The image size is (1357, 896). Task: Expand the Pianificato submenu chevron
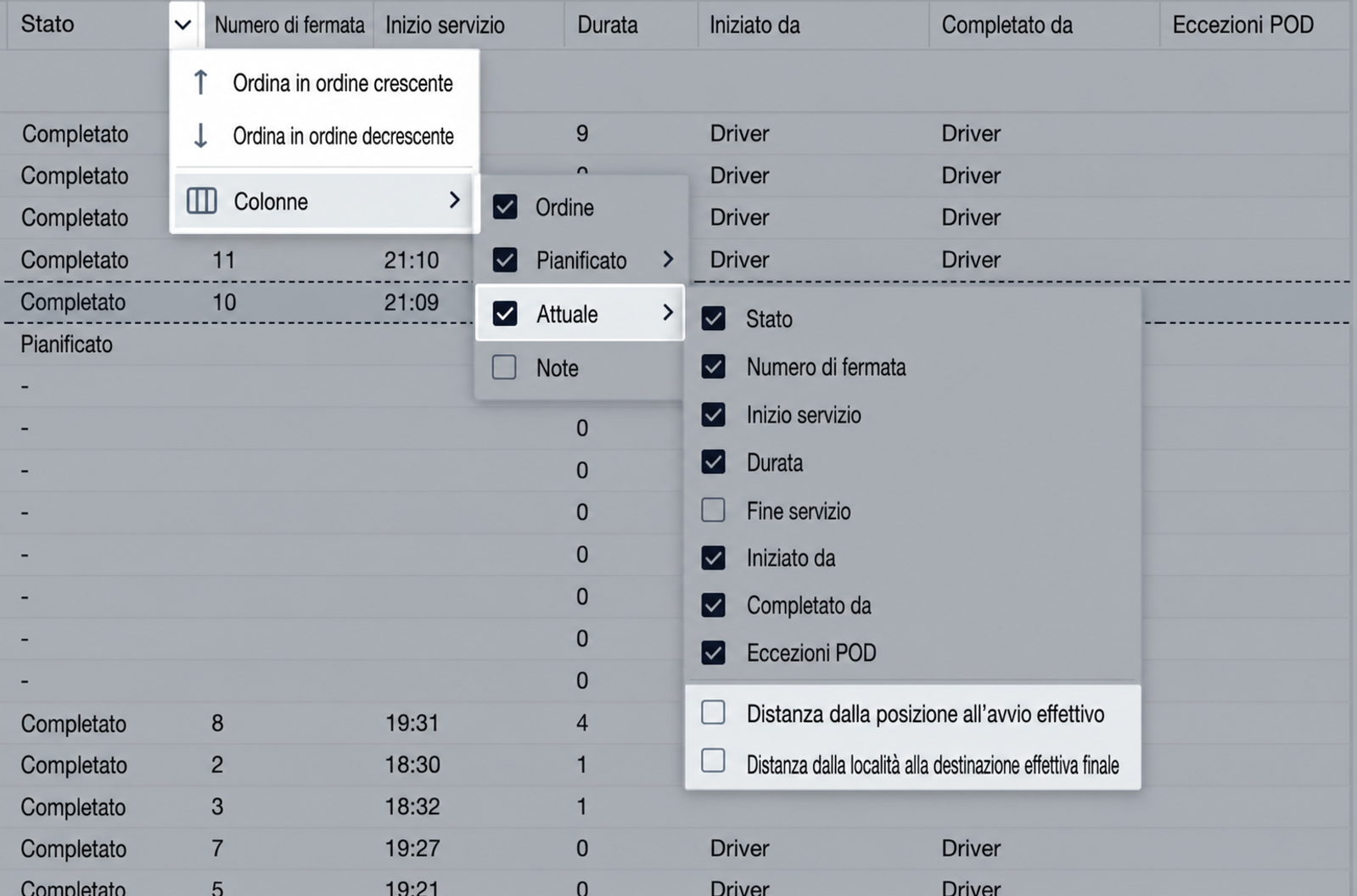tap(668, 260)
